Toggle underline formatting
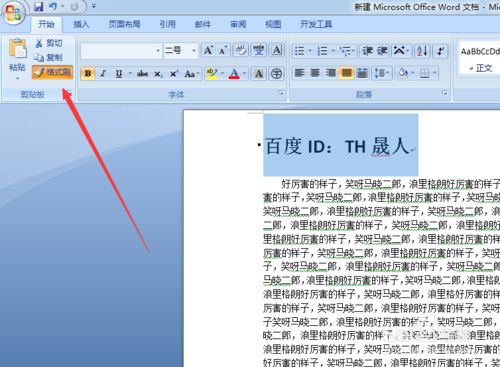This screenshot has height=367, width=500. 119,73
